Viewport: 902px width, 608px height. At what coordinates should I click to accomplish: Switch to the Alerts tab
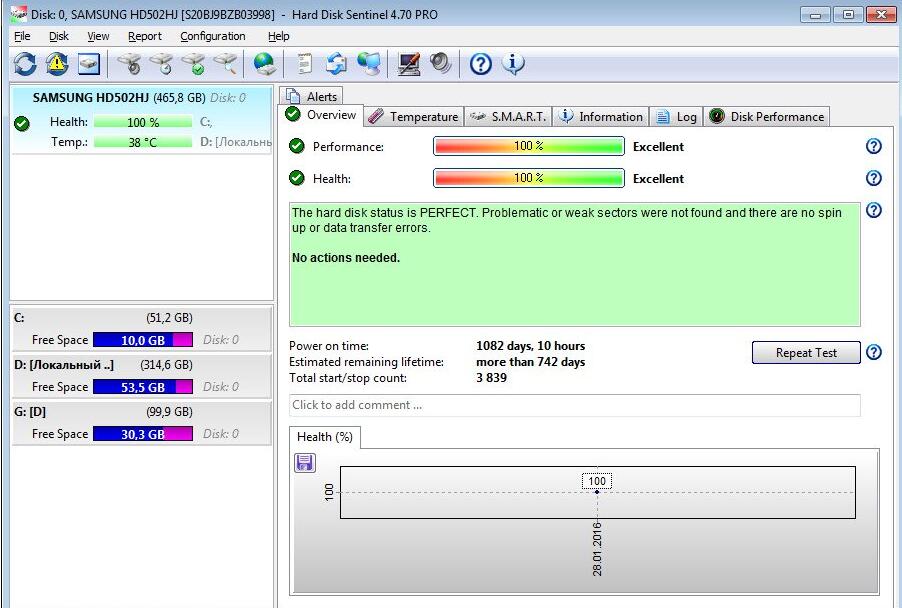coord(311,96)
